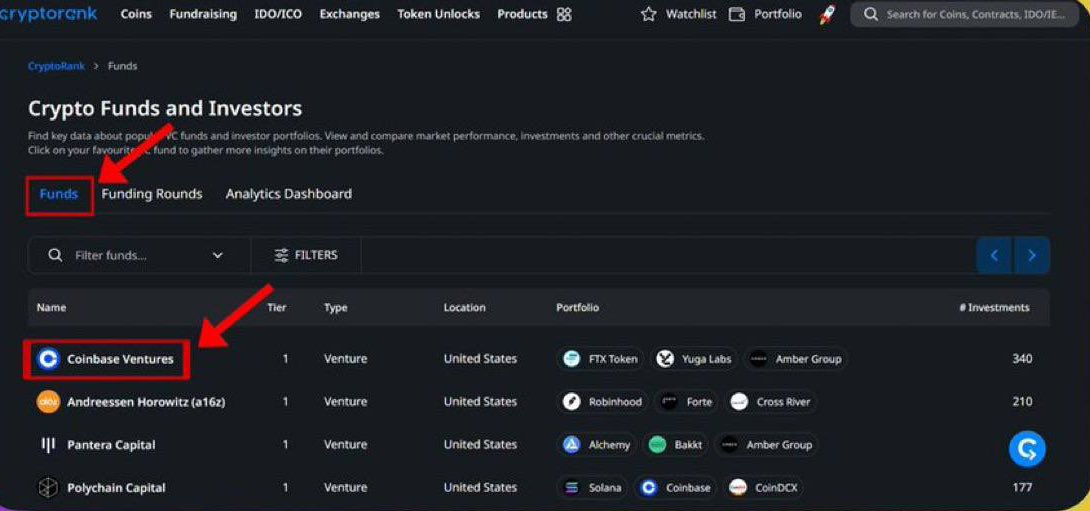1090x511 pixels.
Task: Click the Bakkt portfolio chip
Action: point(675,445)
